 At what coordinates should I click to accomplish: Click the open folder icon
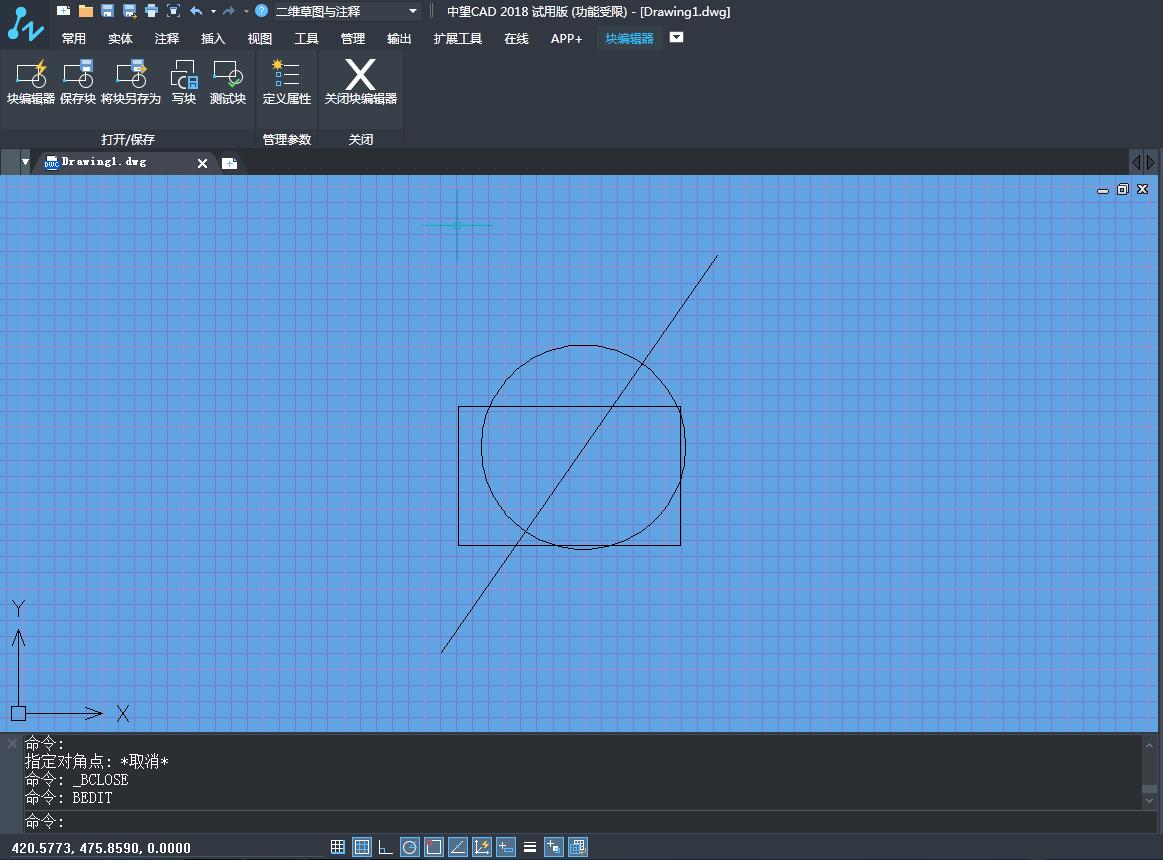[85, 11]
